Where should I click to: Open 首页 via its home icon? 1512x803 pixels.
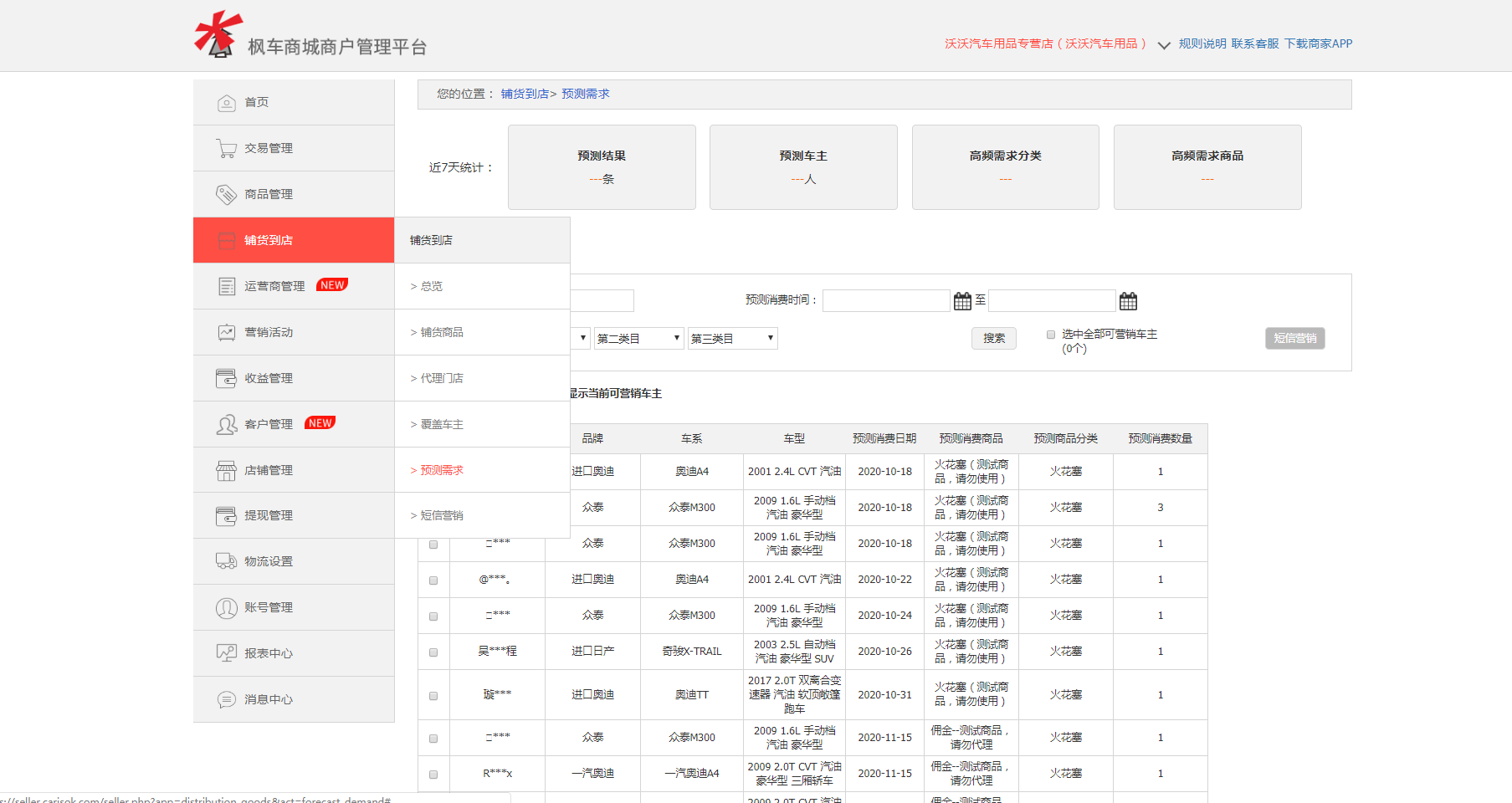226,102
